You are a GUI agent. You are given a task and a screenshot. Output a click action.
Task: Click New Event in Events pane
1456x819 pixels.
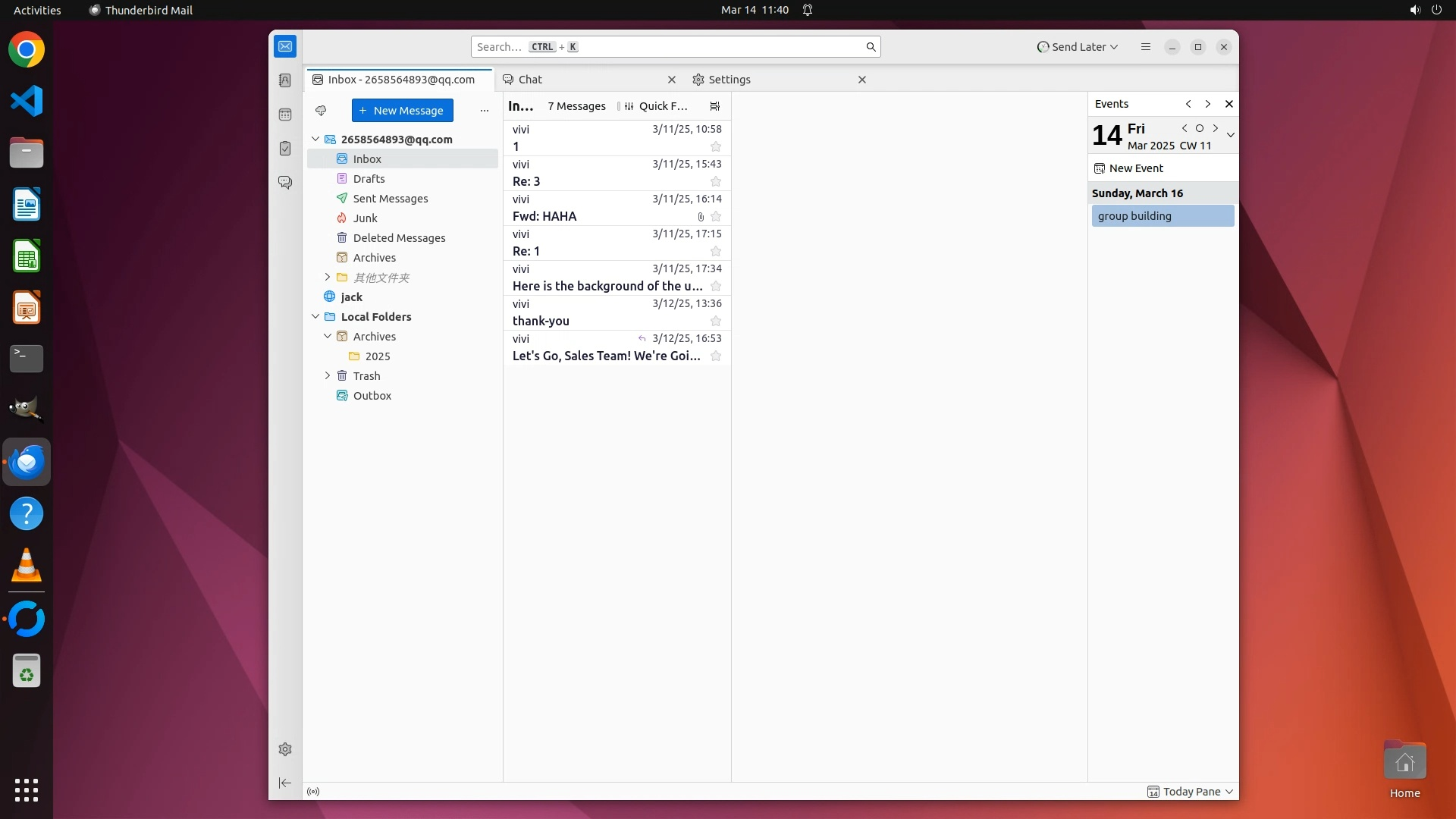click(x=1128, y=168)
